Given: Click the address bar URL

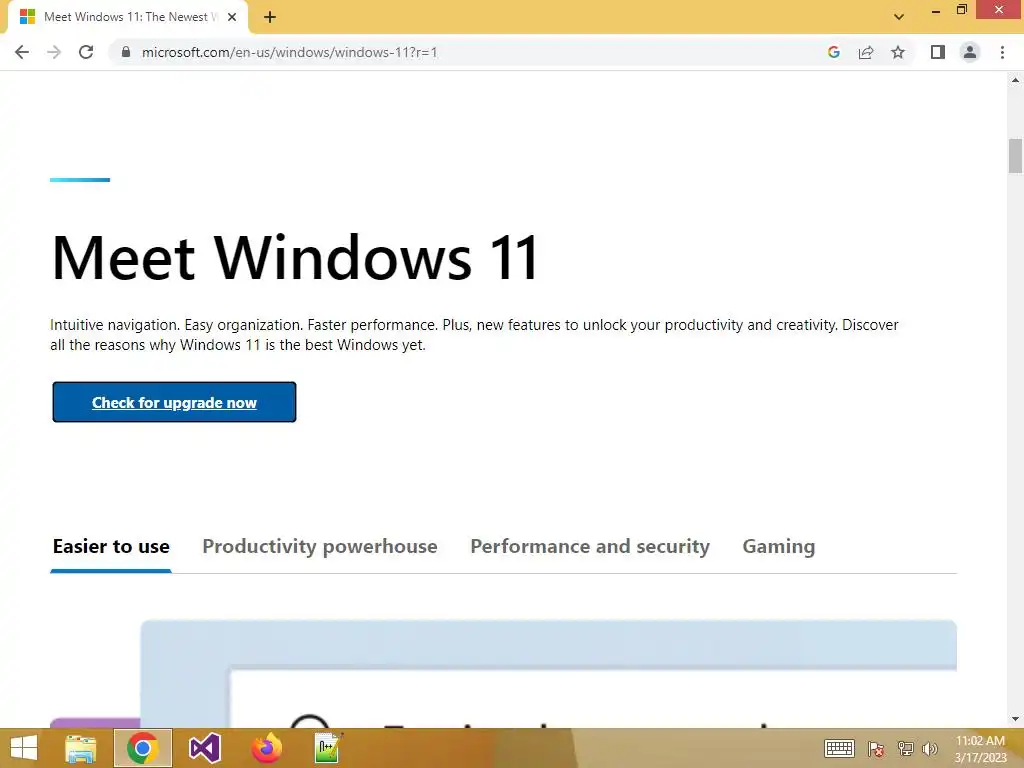Looking at the screenshot, I should click(289, 52).
